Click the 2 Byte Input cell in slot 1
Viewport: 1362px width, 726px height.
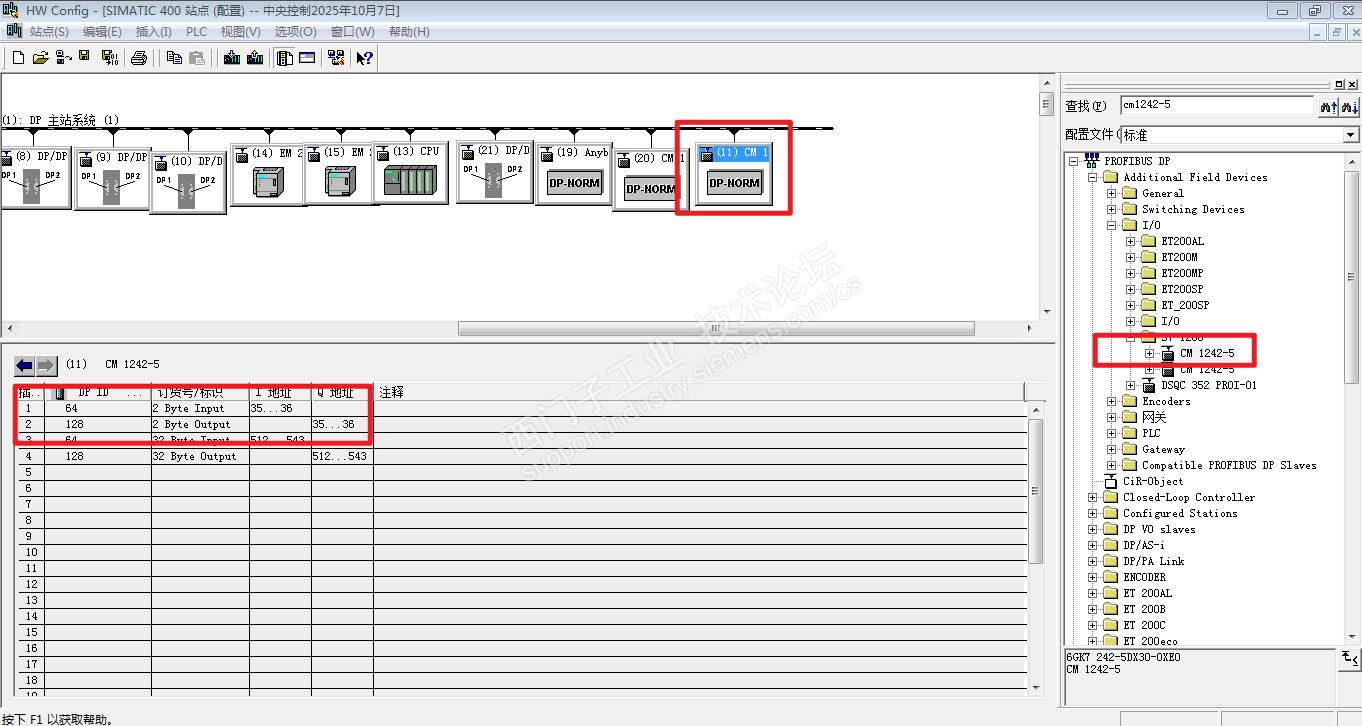pyautogui.click(x=200, y=408)
